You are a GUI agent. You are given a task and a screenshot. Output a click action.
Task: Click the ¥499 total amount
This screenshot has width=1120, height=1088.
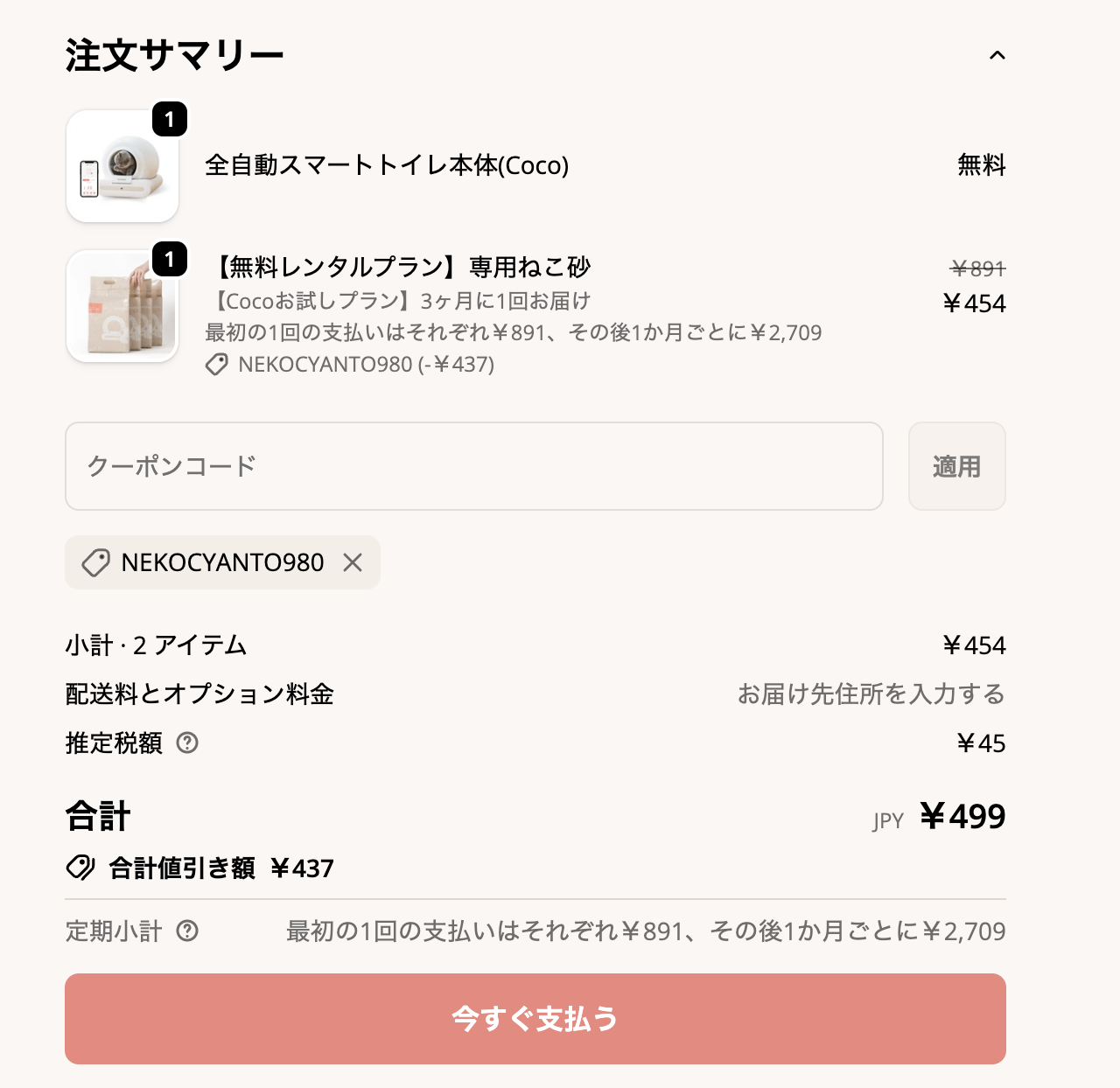[962, 817]
